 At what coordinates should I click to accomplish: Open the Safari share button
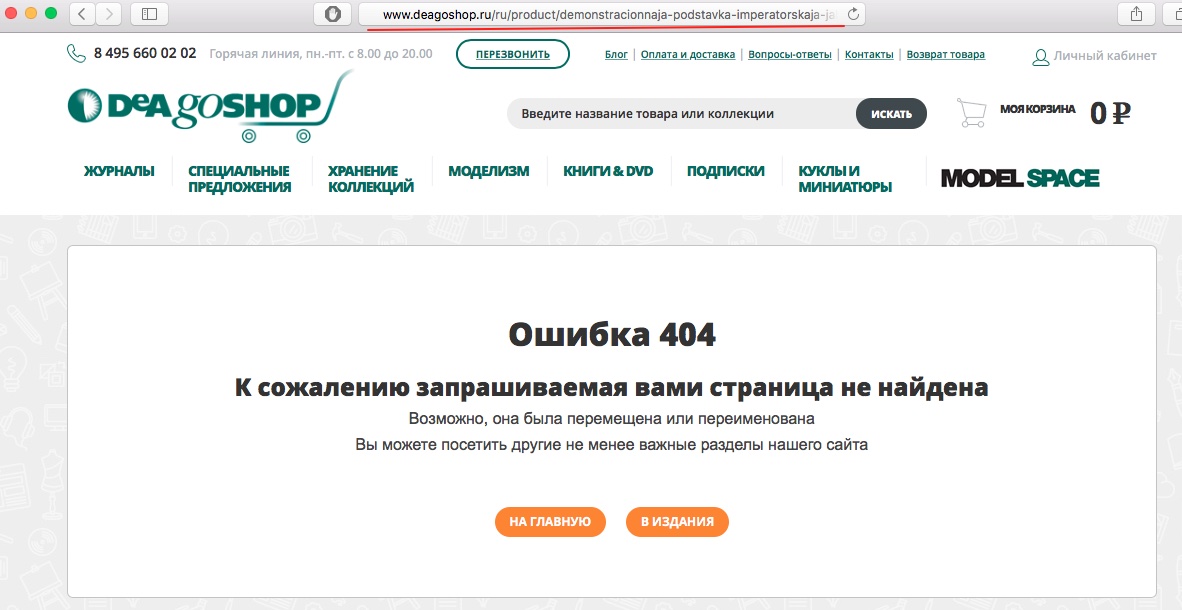pos(1136,14)
